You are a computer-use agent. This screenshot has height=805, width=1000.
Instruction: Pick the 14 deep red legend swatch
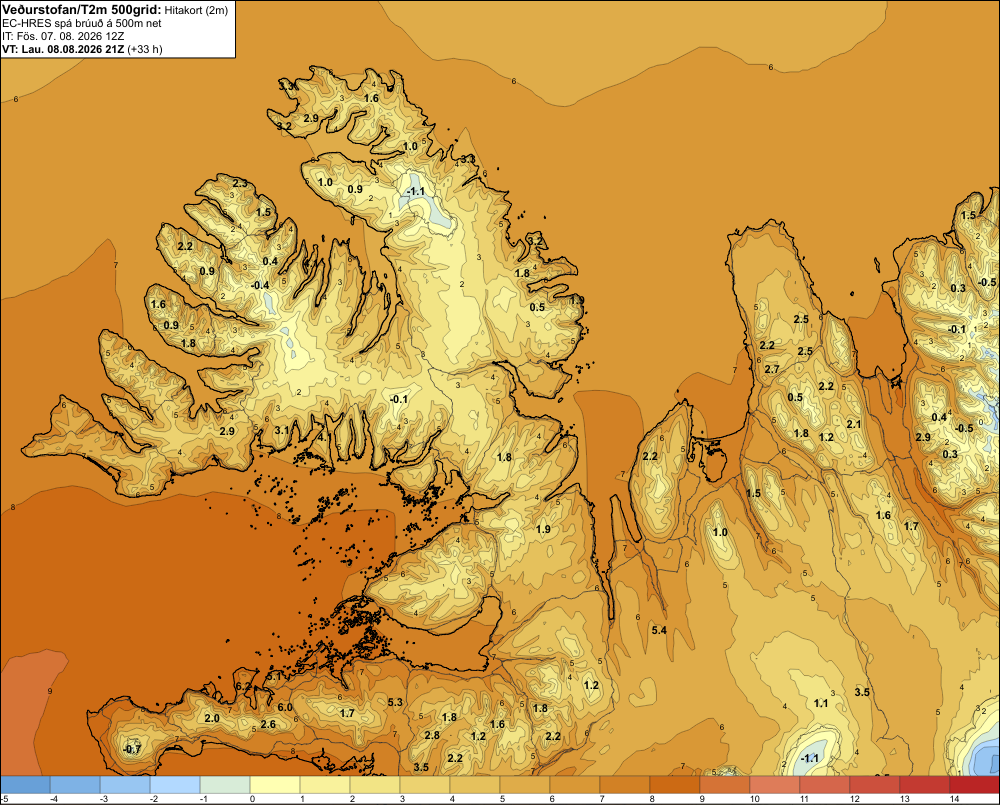coord(975,785)
